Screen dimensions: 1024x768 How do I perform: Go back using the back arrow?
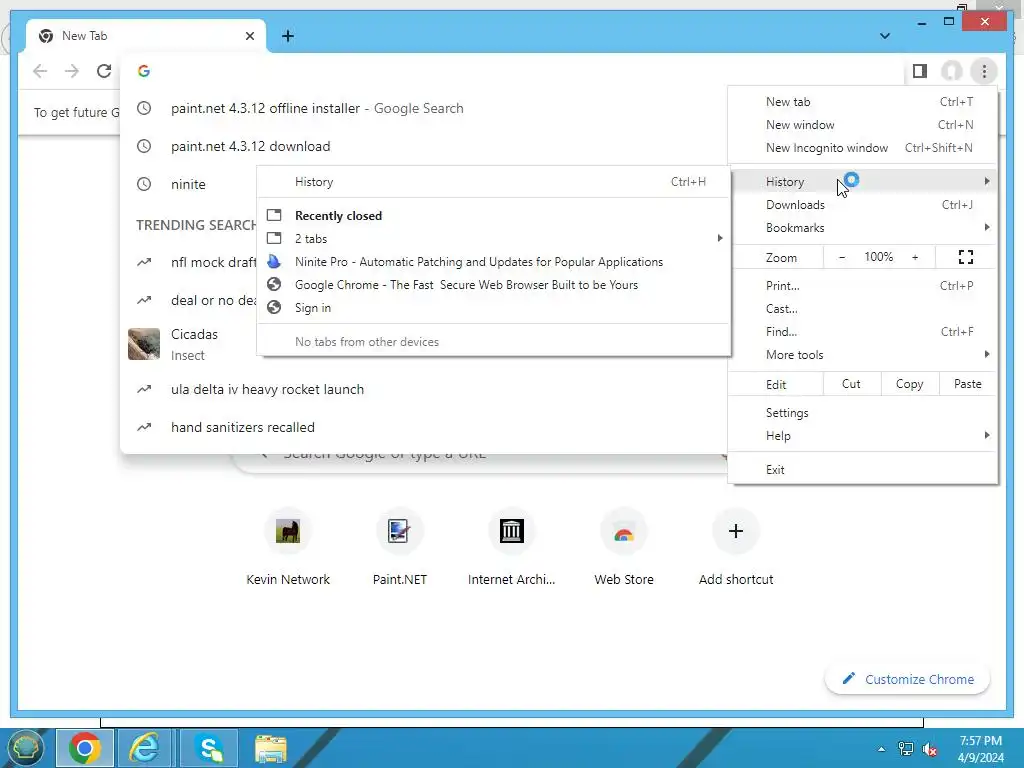pyautogui.click(x=40, y=71)
